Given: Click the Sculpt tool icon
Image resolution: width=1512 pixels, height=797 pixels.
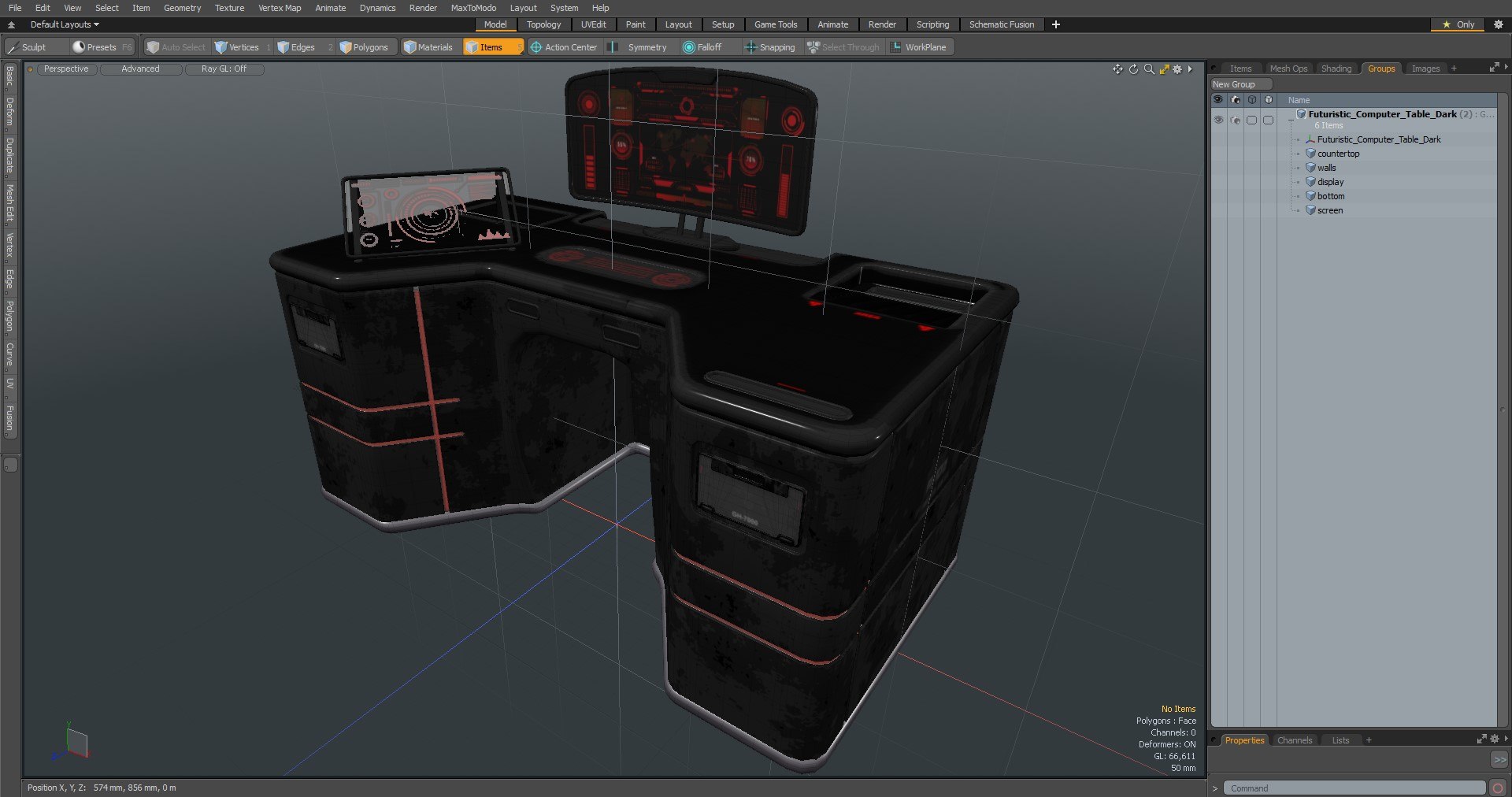Looking at the screenshot, I should [x=13, y=47].
